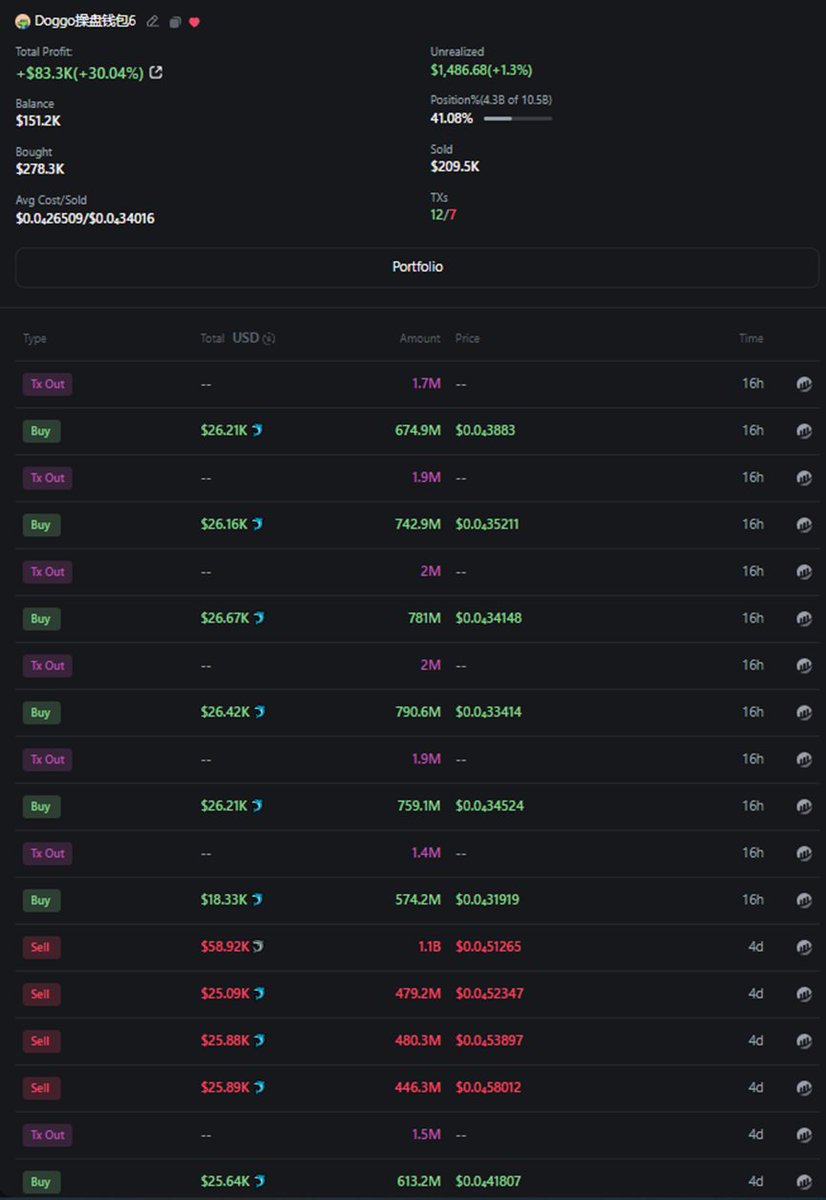The image size is (826, 1200).
Task: Click the Sell badge in the $58.92K row
Action: (41, 947)
